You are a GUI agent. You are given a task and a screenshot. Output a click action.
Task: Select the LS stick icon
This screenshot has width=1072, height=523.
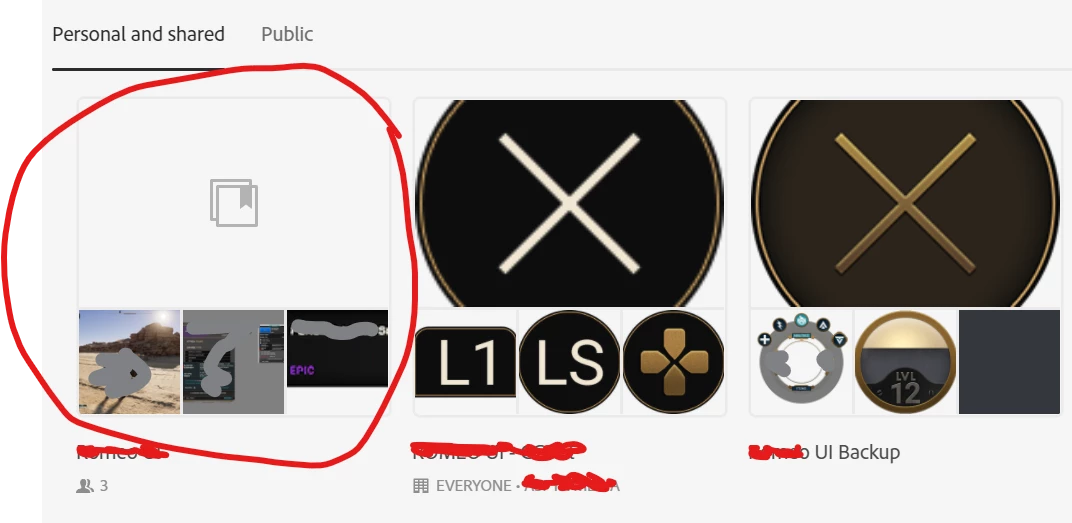pyautogui.click(x=570, y=362)
